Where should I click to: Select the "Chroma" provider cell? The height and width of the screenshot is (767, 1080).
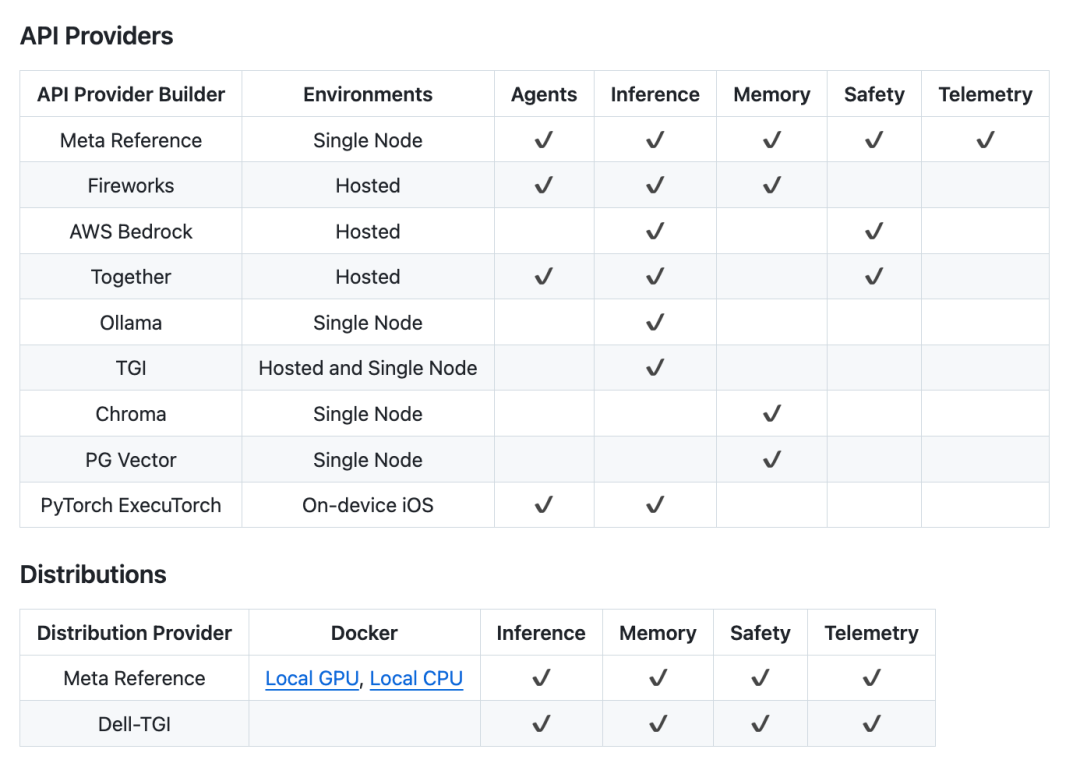131,414
